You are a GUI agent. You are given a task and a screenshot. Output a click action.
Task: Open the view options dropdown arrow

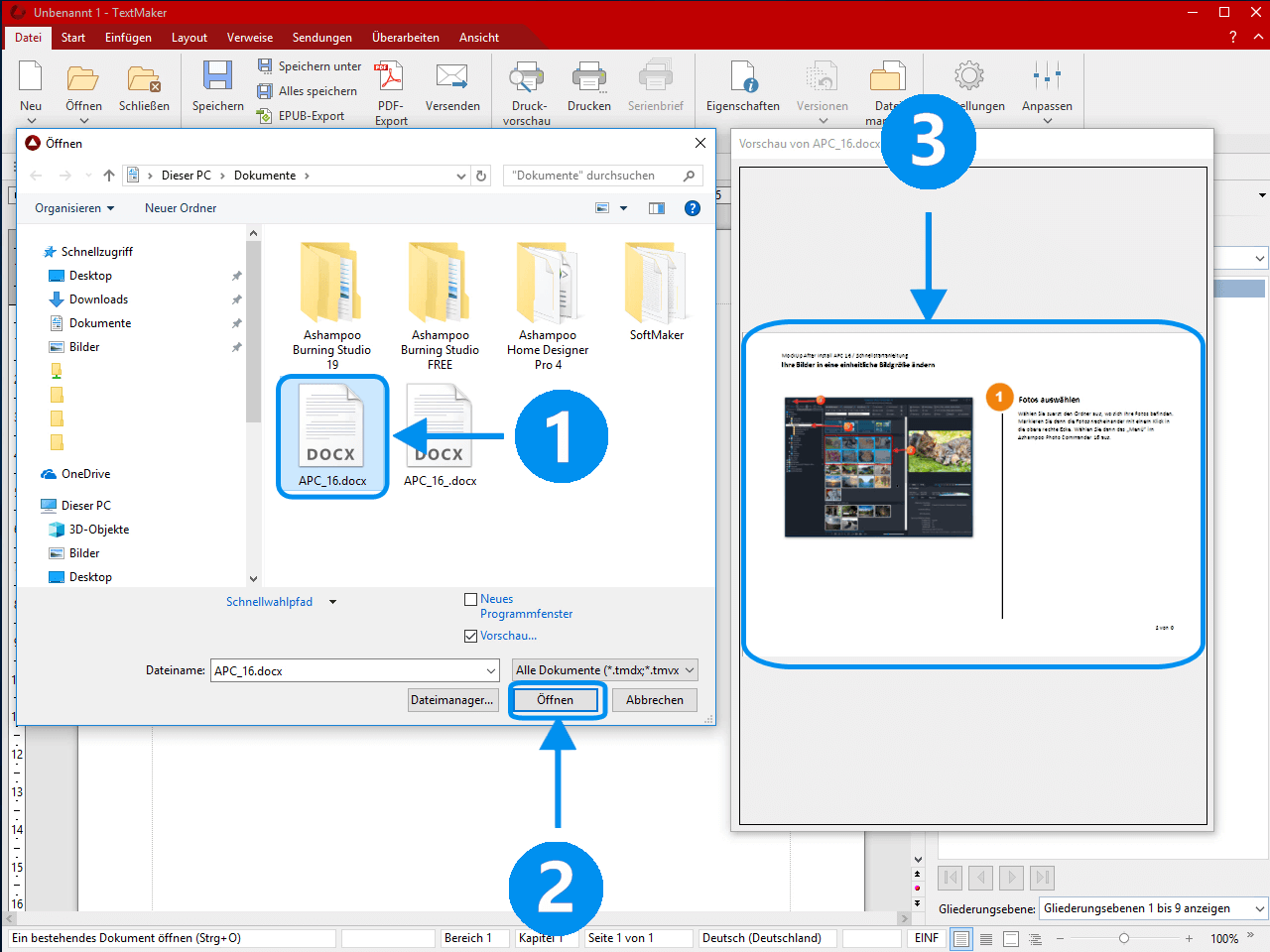[x=624, y=208]
